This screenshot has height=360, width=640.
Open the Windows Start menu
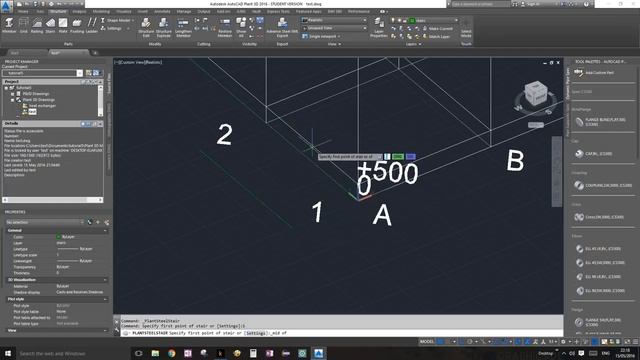pos(7,353)
